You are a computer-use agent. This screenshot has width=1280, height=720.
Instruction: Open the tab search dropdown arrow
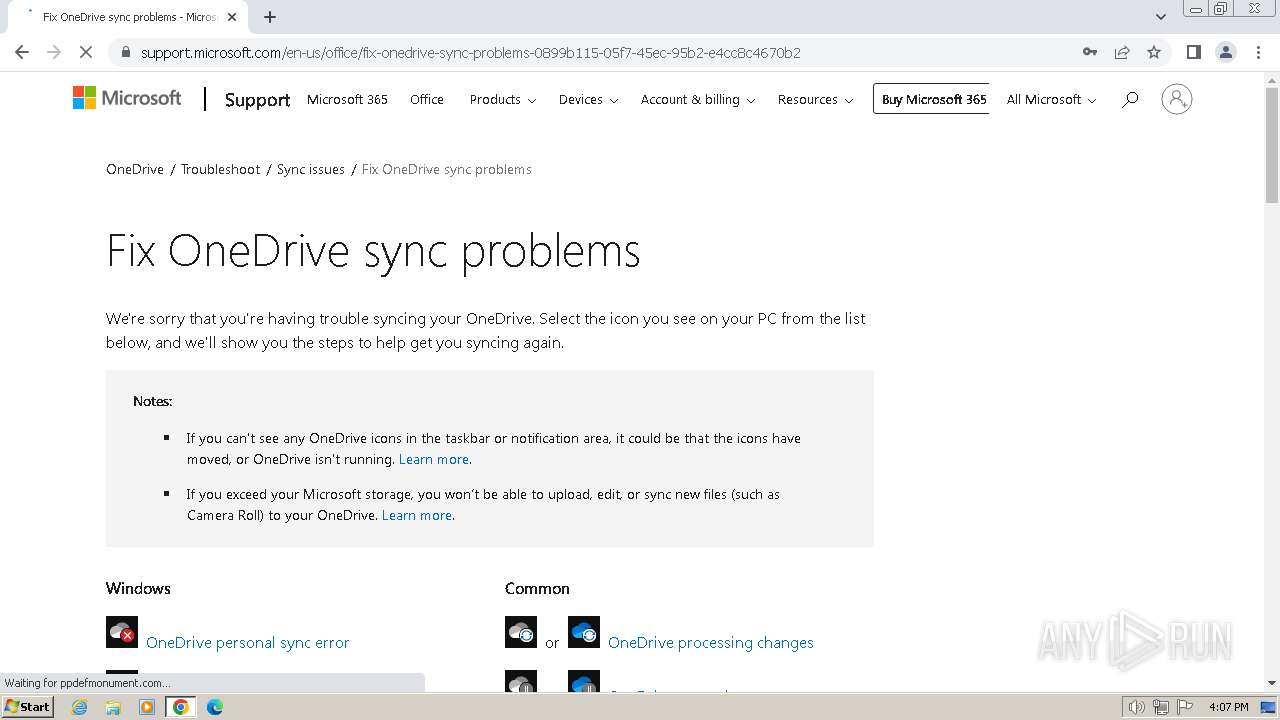point(1160,17)
